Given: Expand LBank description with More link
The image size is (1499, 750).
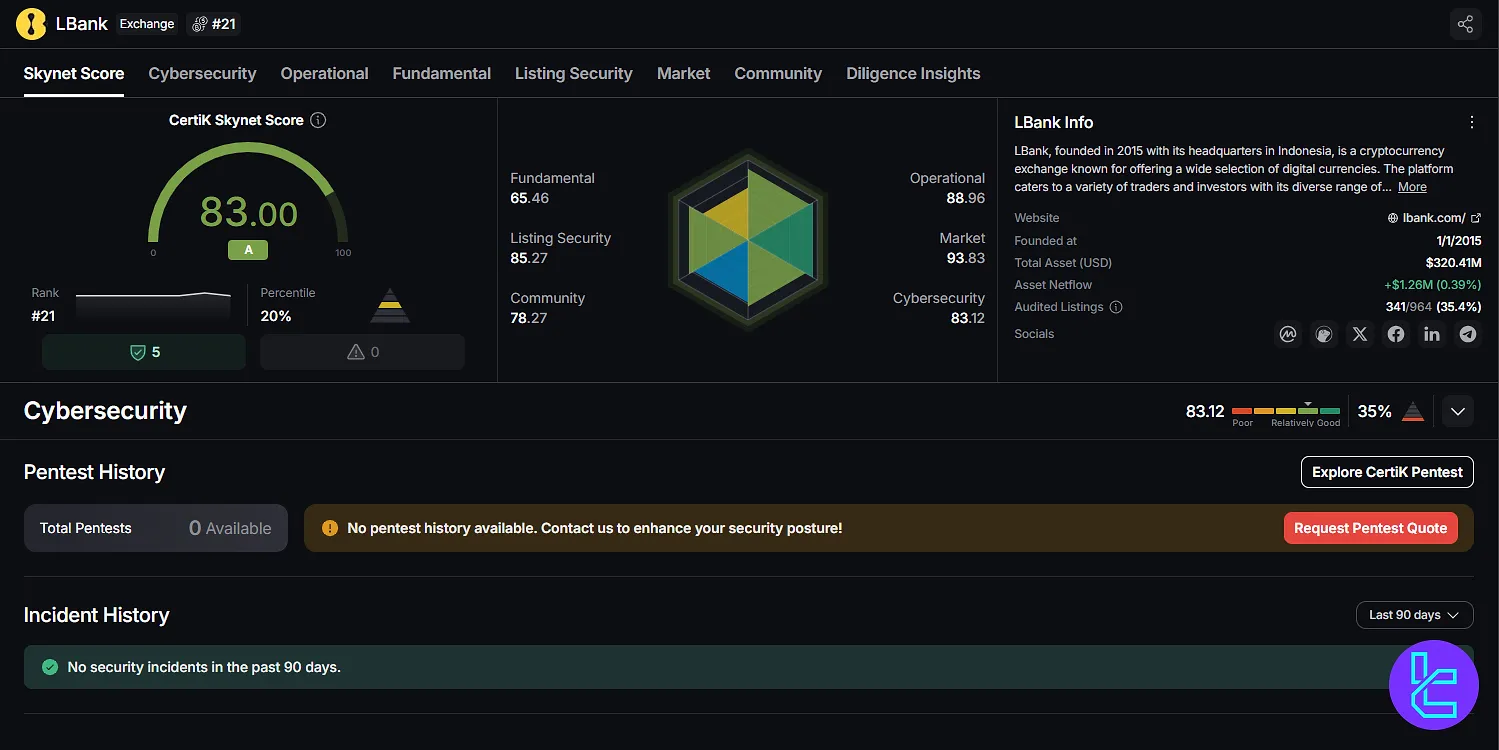Looking at the screenshot, I should click(1412, 187).
